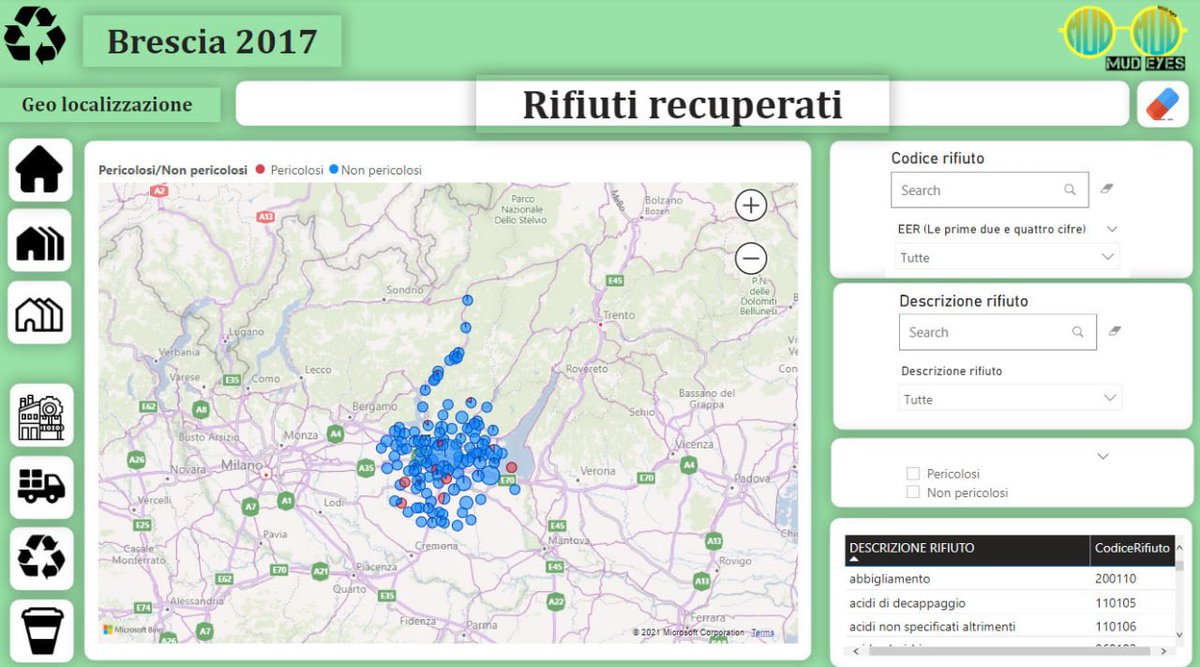Click the Verona label on the map
The image size is (1200, 667).
599,470
